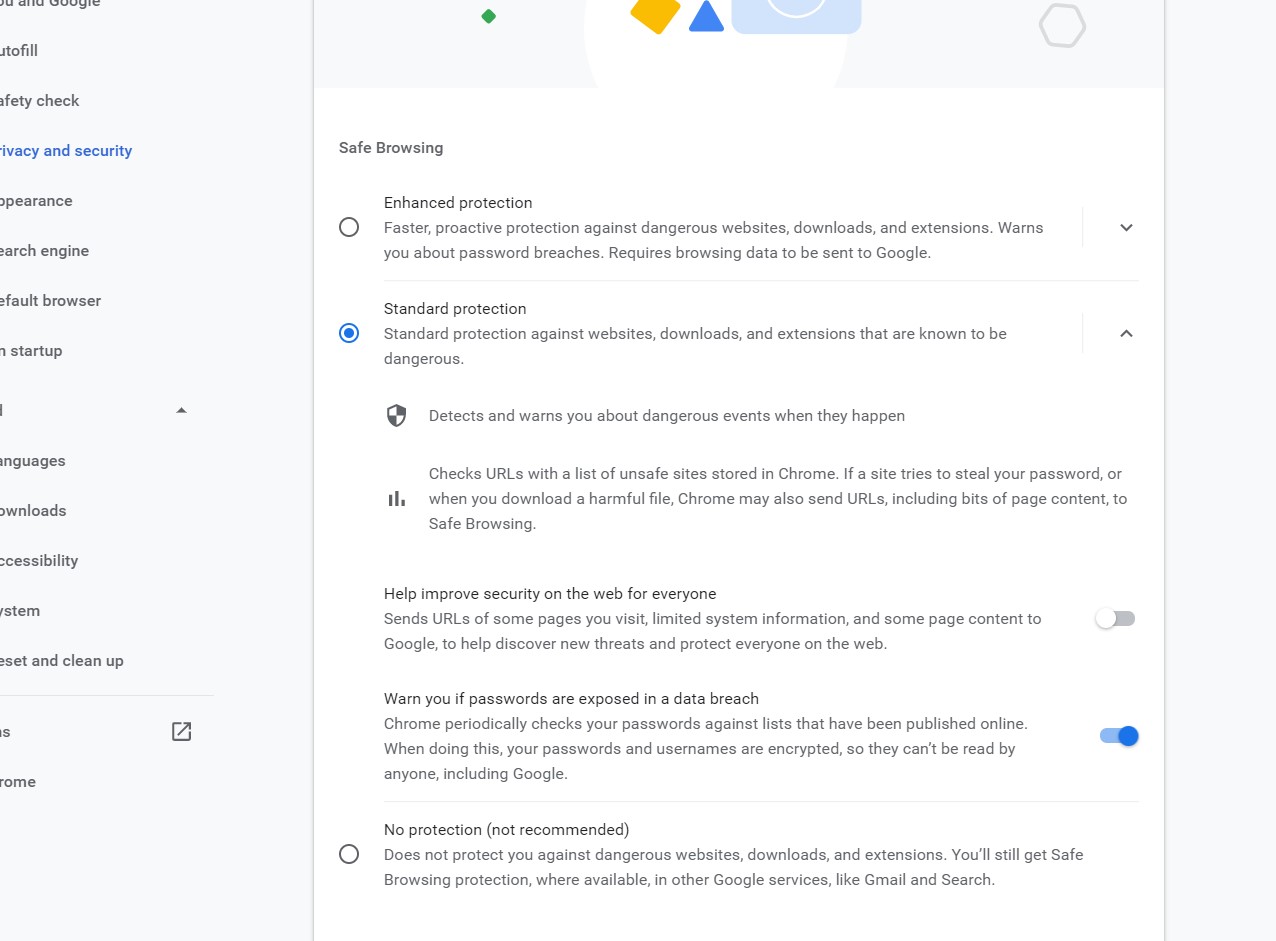Select Standard protection radio button
The image size is (1276, 941).
pyautogui.click(x=349, y=333)
